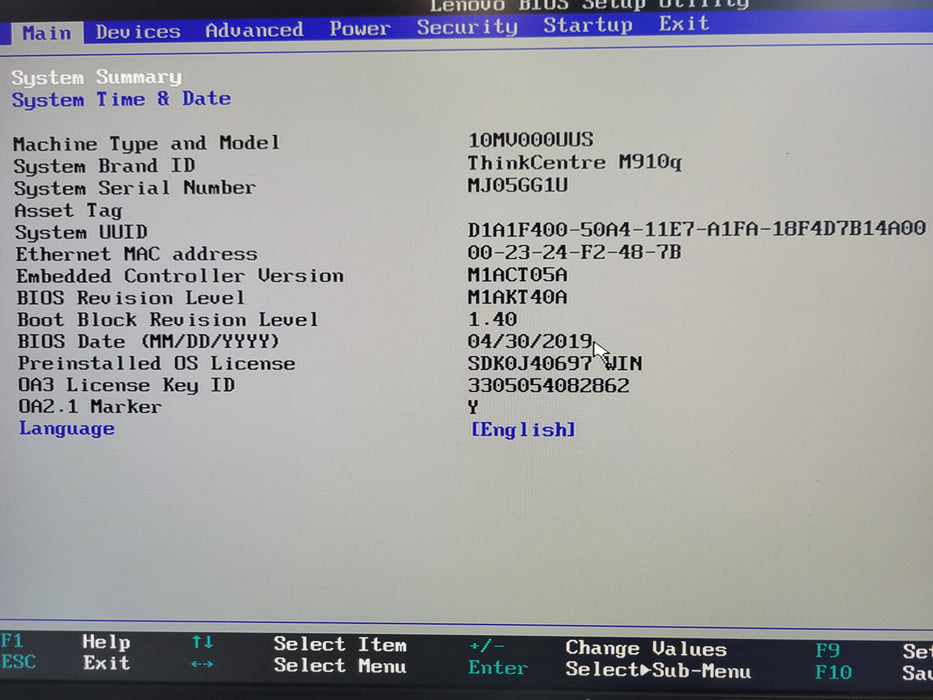The height and width of the screenshot is (700, 933).
Task: Click the Embedded Controller Version label
Action: [180, 276]
